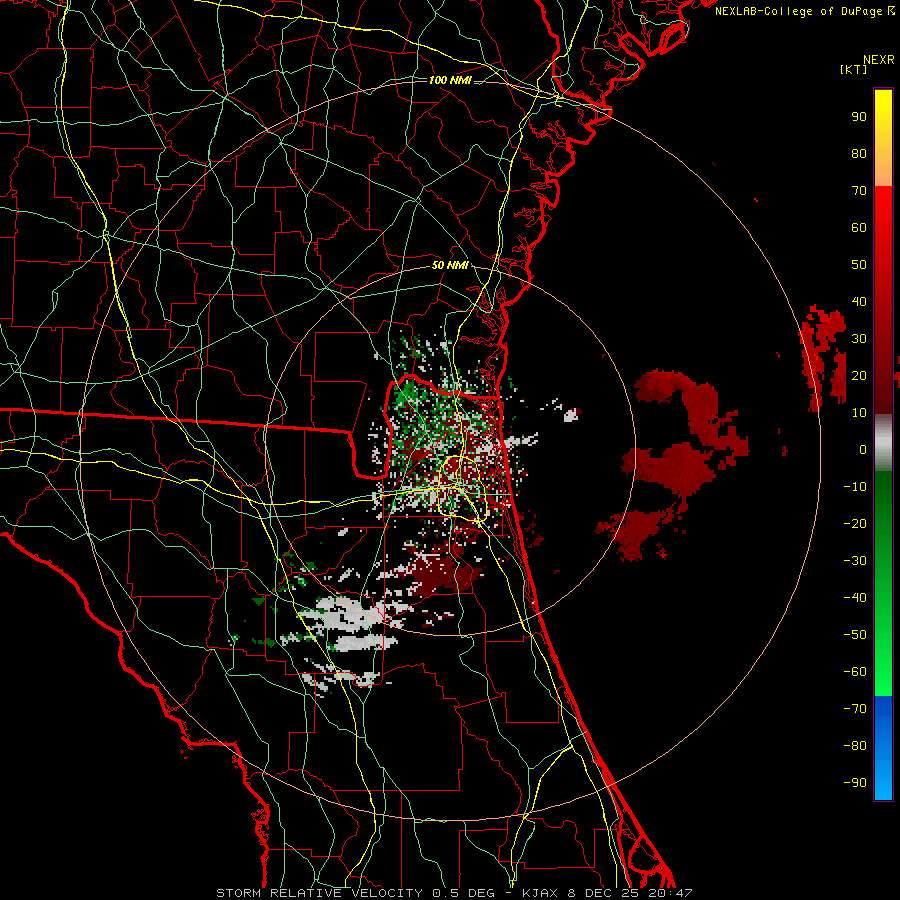Click the bright green segment of the color bar

coord(883,583)
